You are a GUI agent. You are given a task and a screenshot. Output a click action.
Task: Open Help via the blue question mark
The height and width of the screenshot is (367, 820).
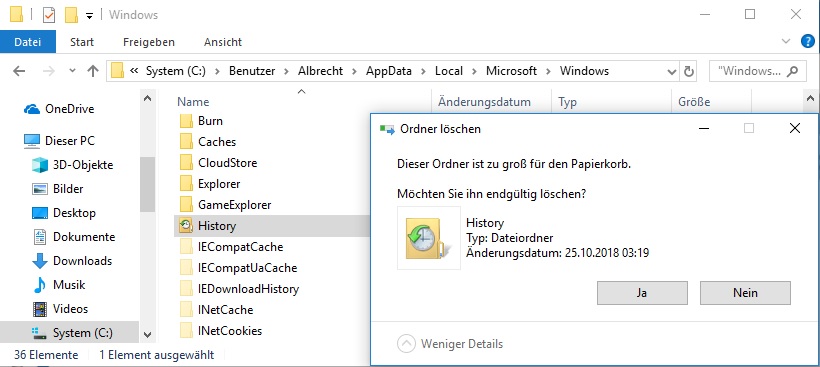[x=807, y=41]
